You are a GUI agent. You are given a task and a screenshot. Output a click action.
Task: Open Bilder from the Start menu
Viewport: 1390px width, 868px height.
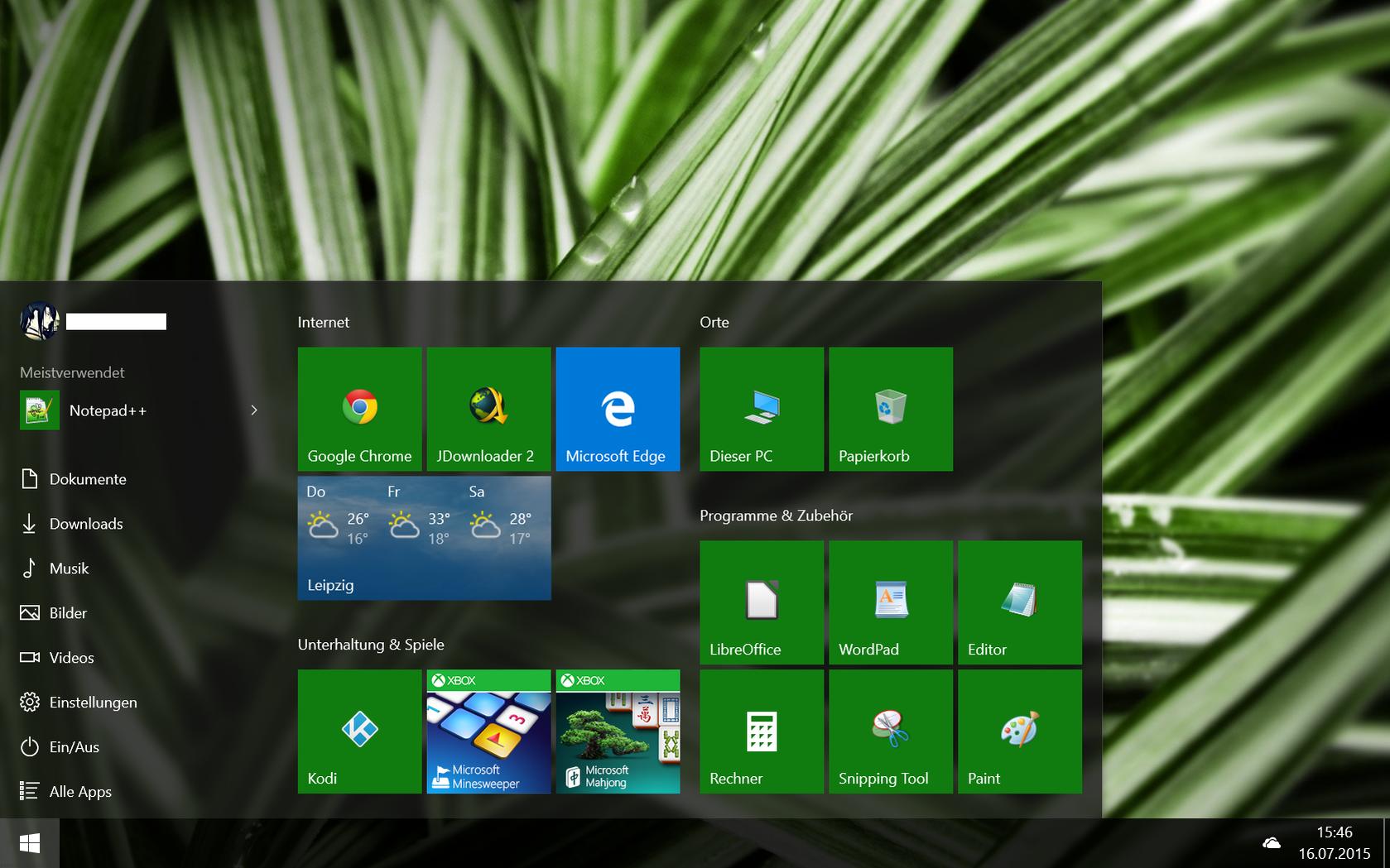coord(54,613)
